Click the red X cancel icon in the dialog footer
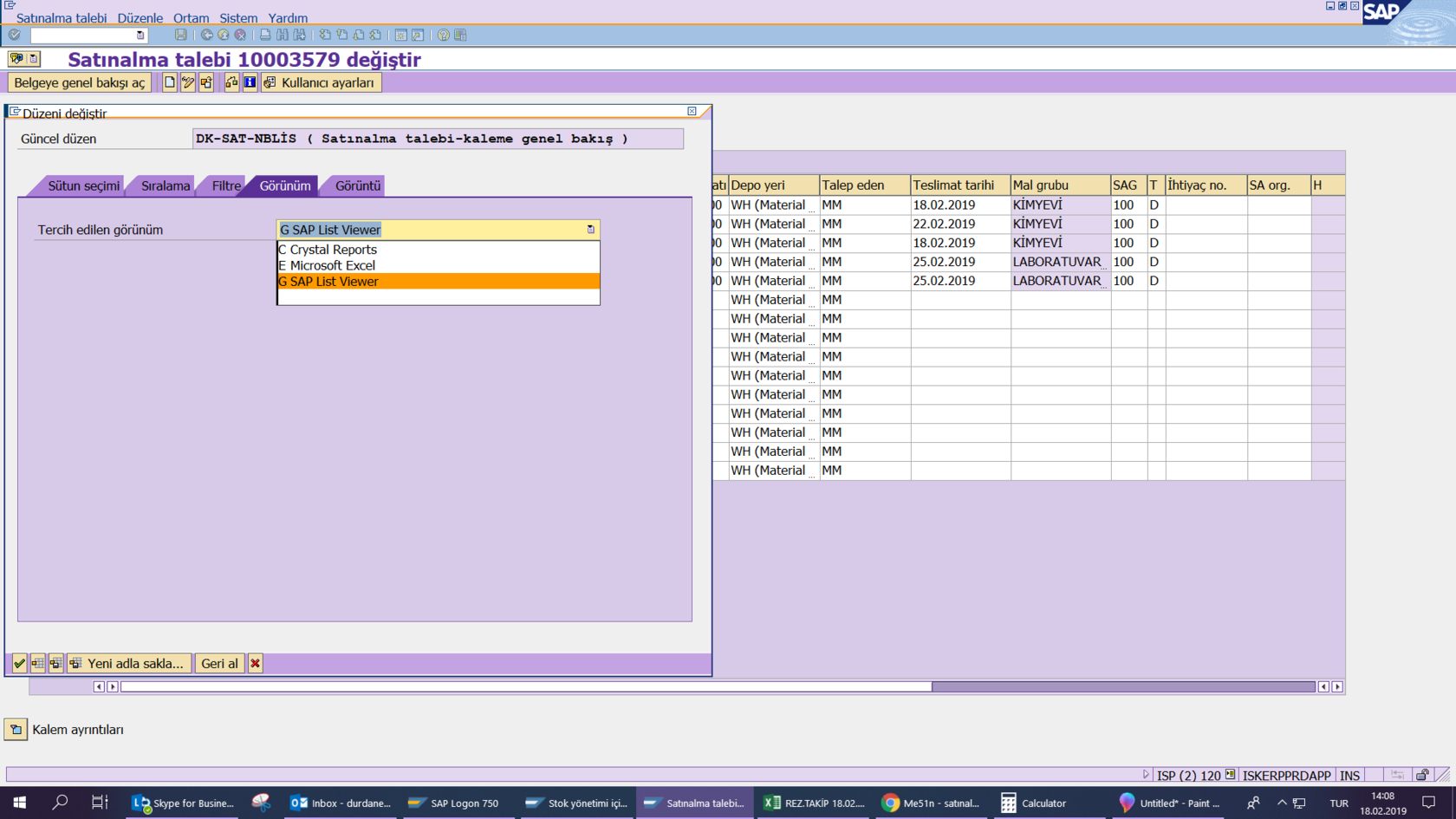The width and height of the screenshot is (1456, 819). (x=255, y=663)
